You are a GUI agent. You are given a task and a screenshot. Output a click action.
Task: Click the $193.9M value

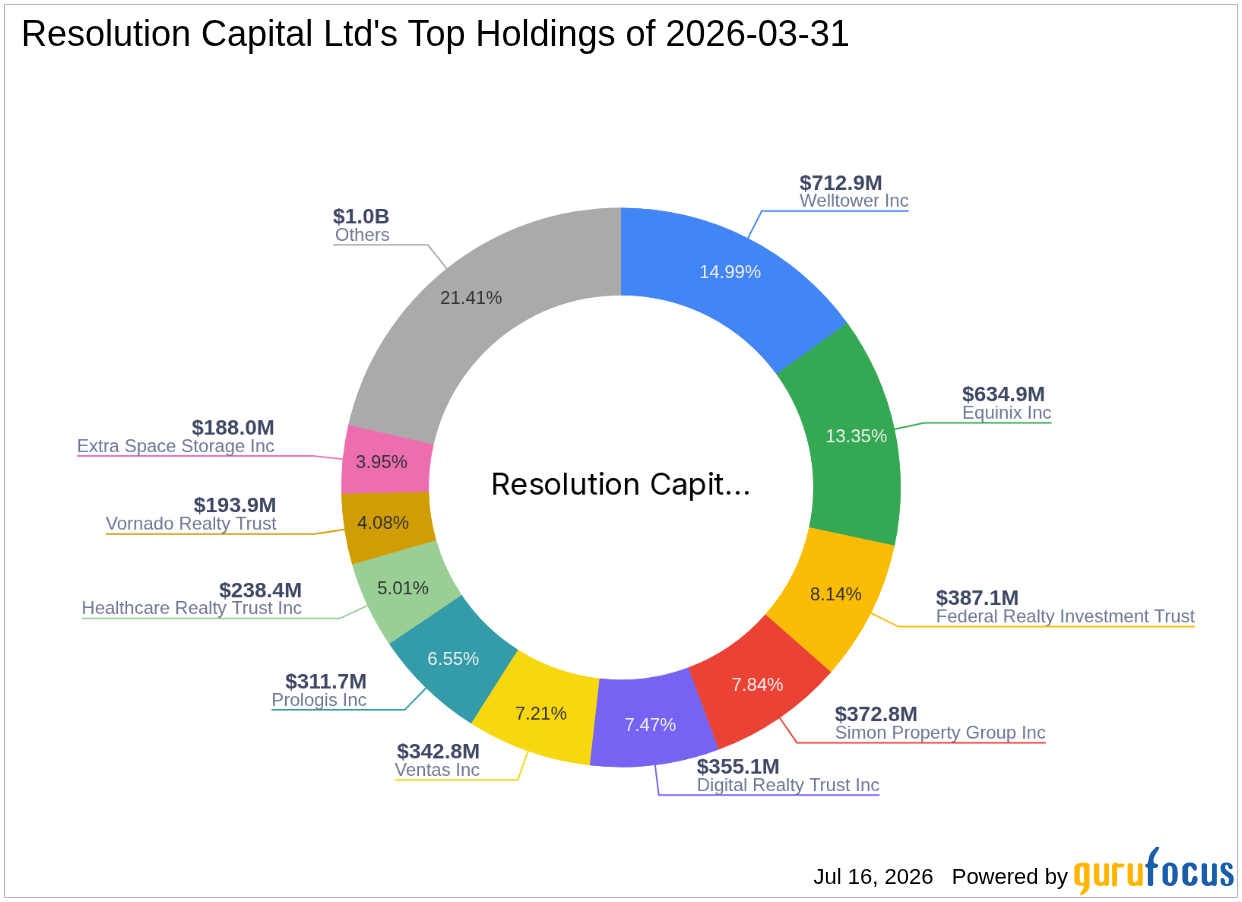[235, 504]
